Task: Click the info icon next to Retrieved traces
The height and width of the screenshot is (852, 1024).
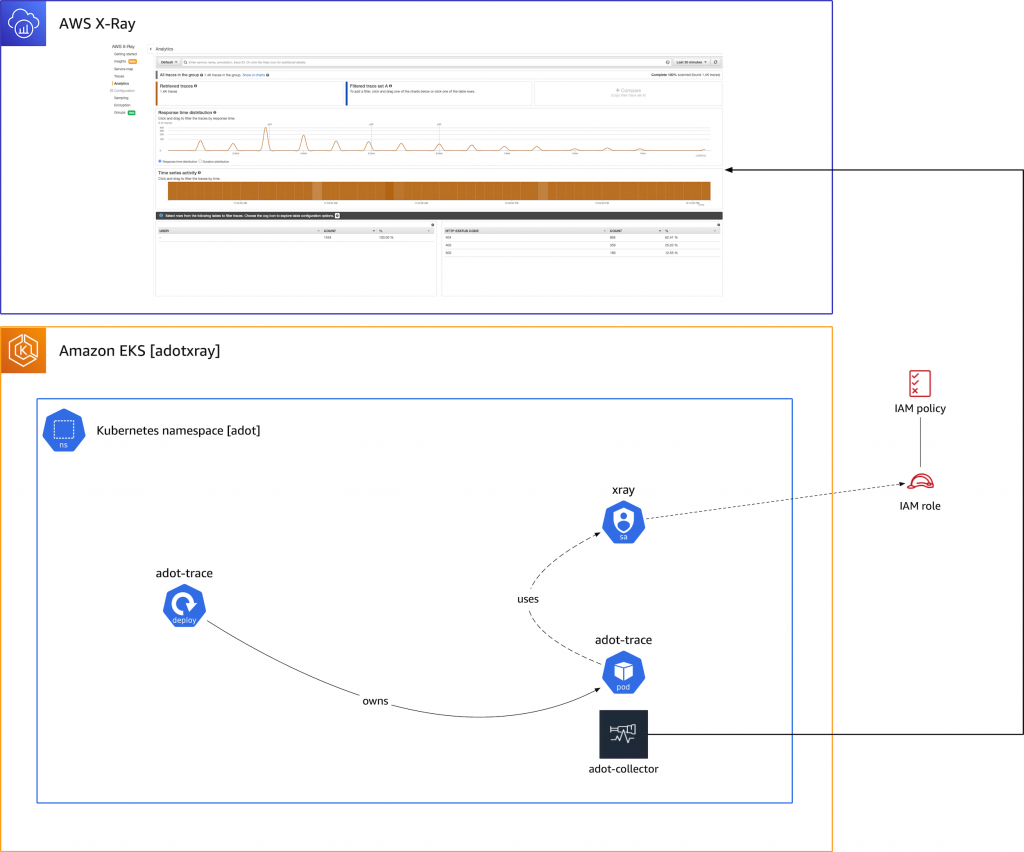Action: click(x=195, y=86)
